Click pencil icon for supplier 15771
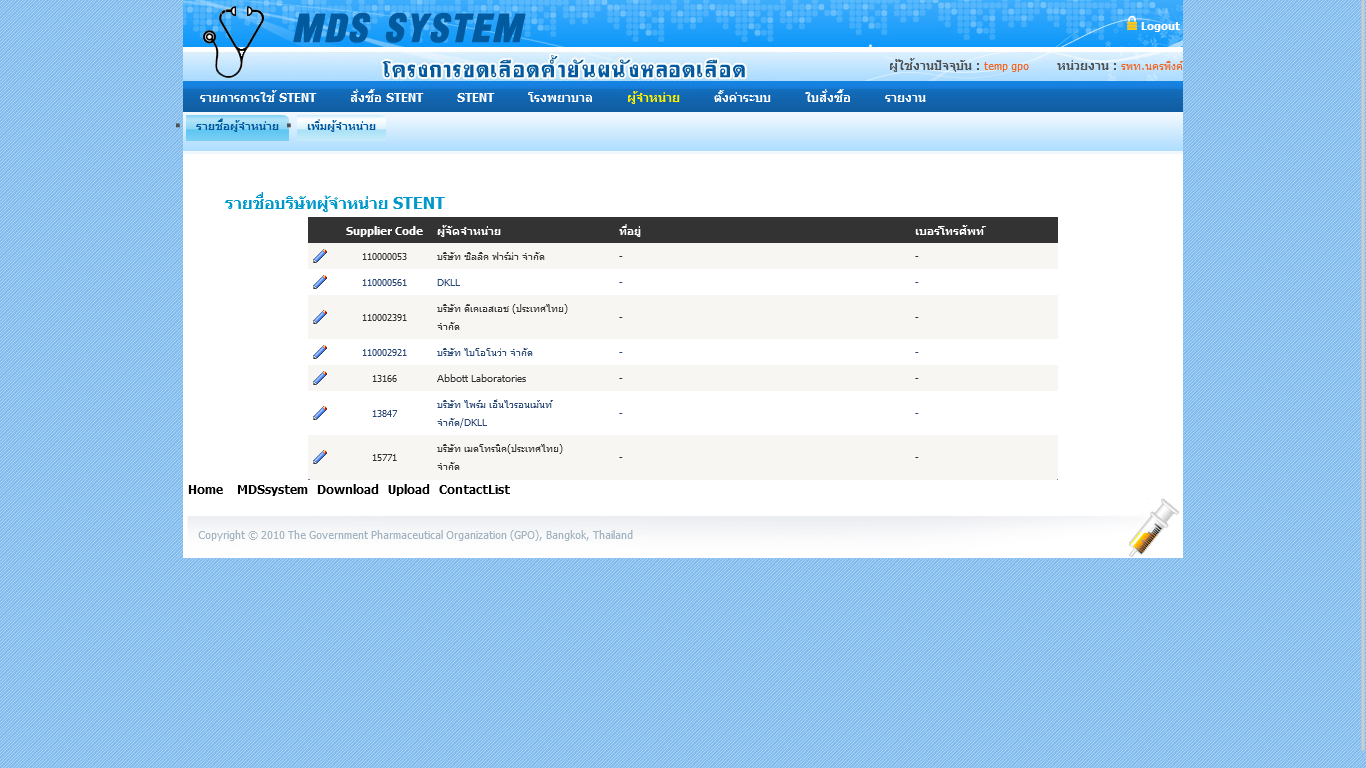Viewport: 1366px width, 768px height. point(320,457)
